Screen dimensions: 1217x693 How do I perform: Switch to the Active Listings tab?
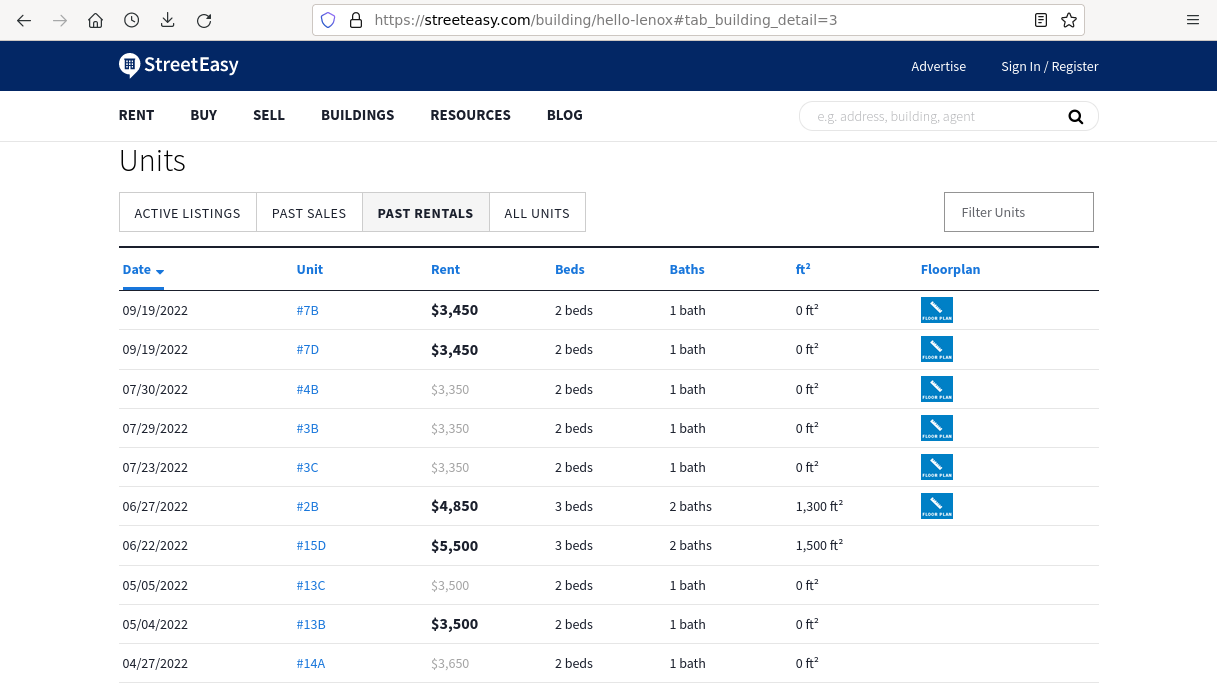click(187, 213)
